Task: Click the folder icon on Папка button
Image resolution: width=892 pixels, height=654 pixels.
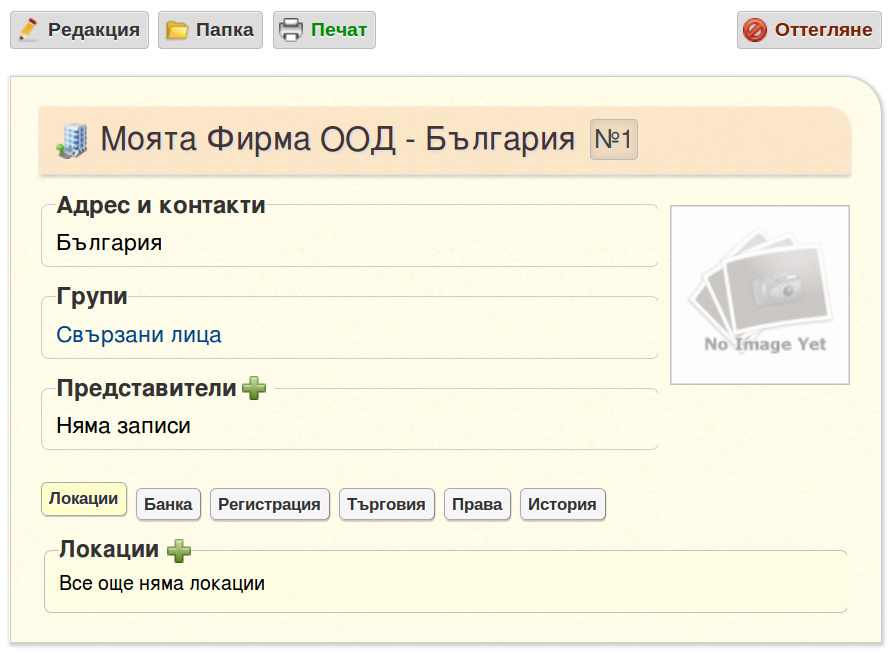Action: click(177, 30)
